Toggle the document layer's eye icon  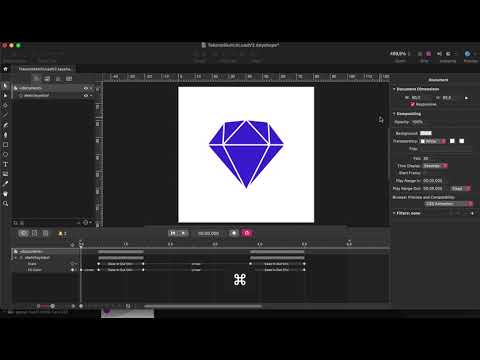click(86, 88)
